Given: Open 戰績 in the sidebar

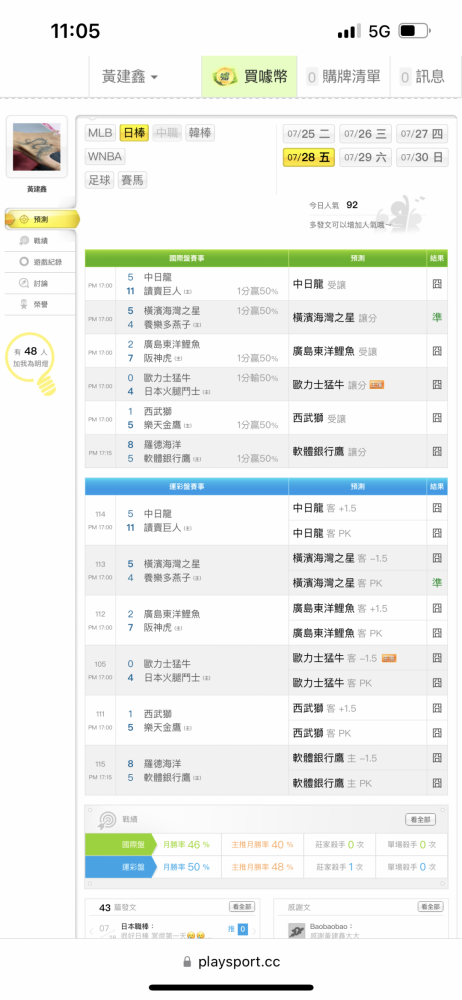Looking at the screenshot, I should point(40,240).
